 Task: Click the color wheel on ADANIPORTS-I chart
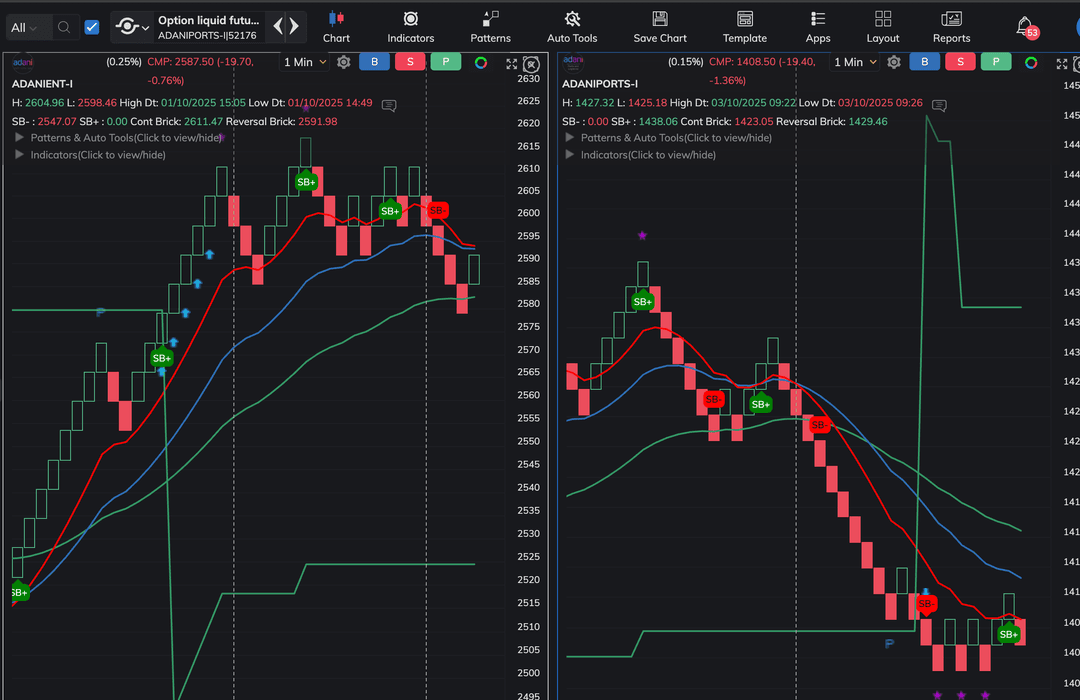click(x=1031, y=62)
